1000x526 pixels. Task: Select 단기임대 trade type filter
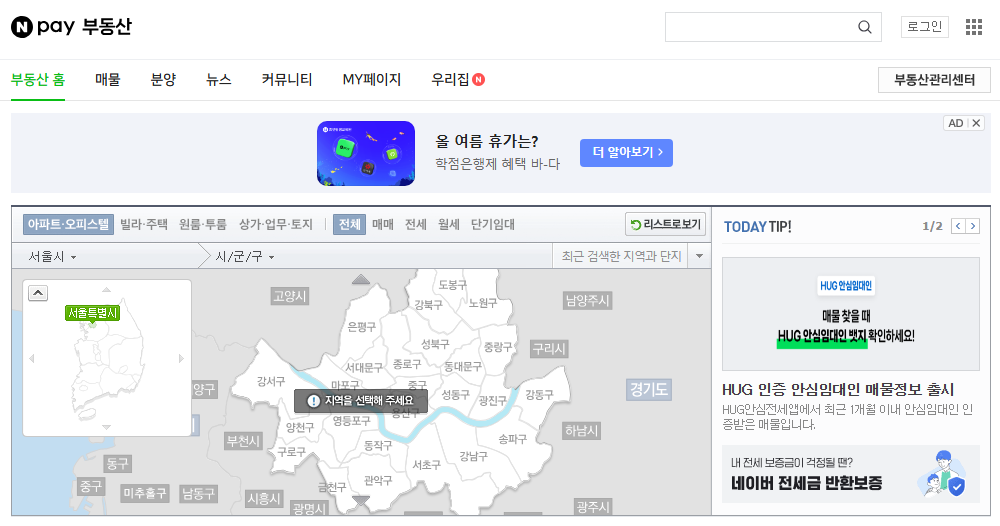(x=492, y=224)
